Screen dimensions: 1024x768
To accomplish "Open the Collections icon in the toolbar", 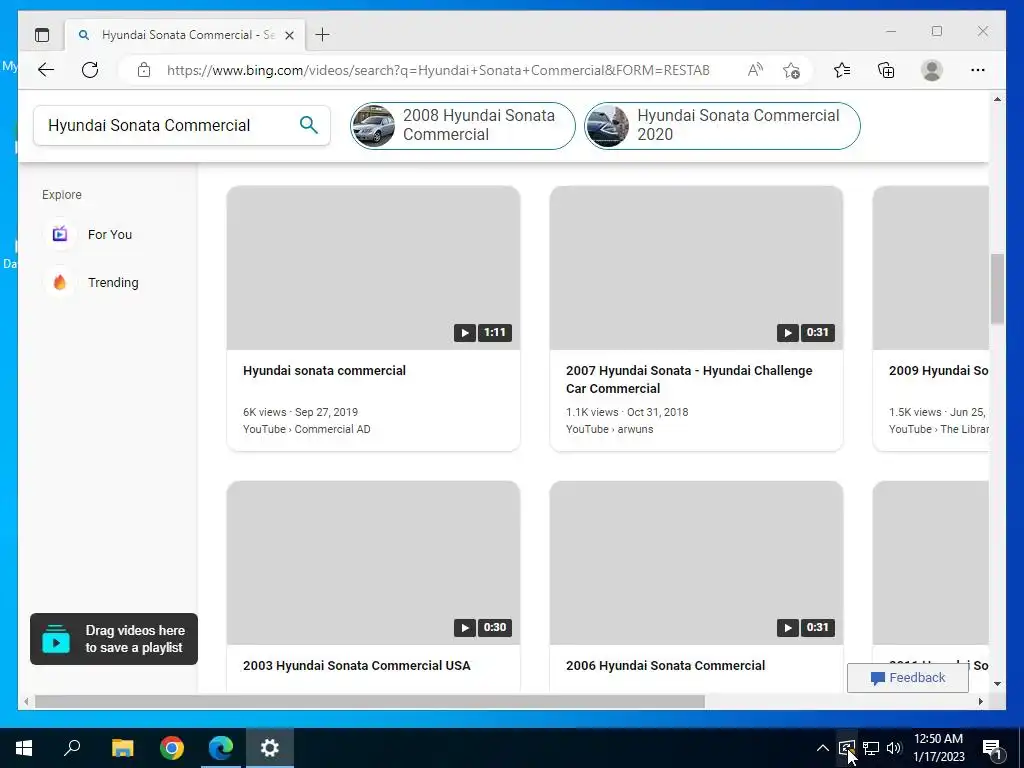I will (886, 70).
